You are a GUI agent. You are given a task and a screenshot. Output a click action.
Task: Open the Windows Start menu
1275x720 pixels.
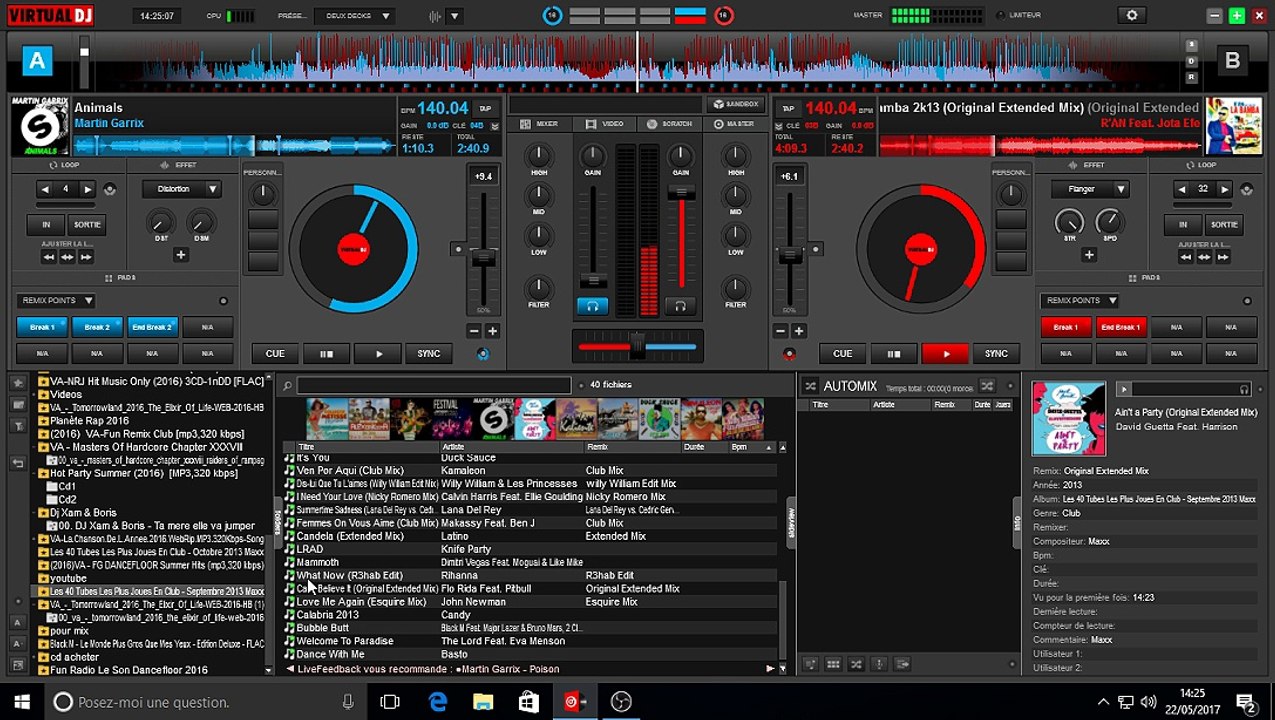point(21,702)
